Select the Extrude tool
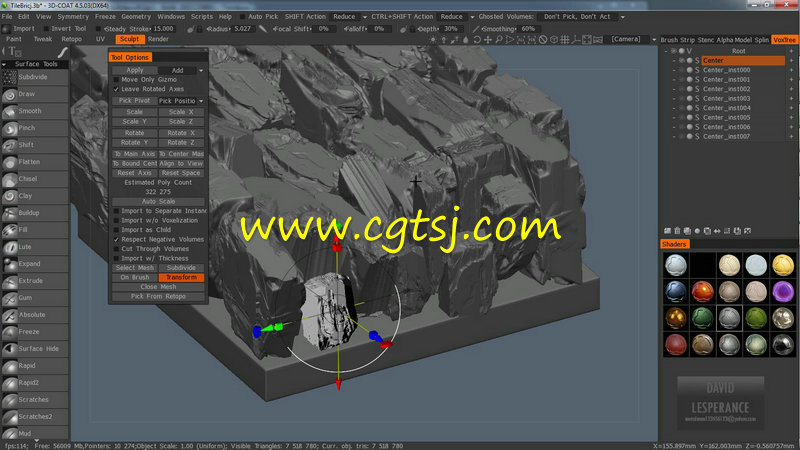Image resolution: width=800 pixels, height=450 pixels. tap(35, 281)
